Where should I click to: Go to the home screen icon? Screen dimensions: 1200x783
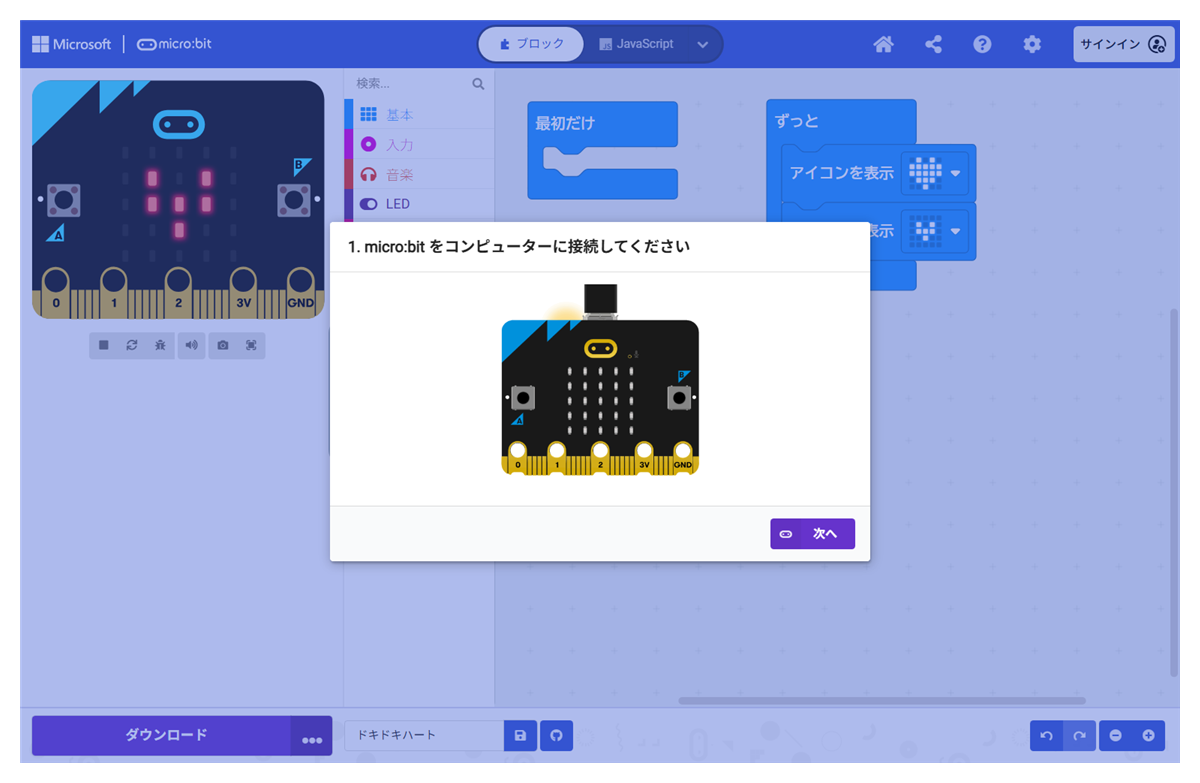(x=883, y=44)
